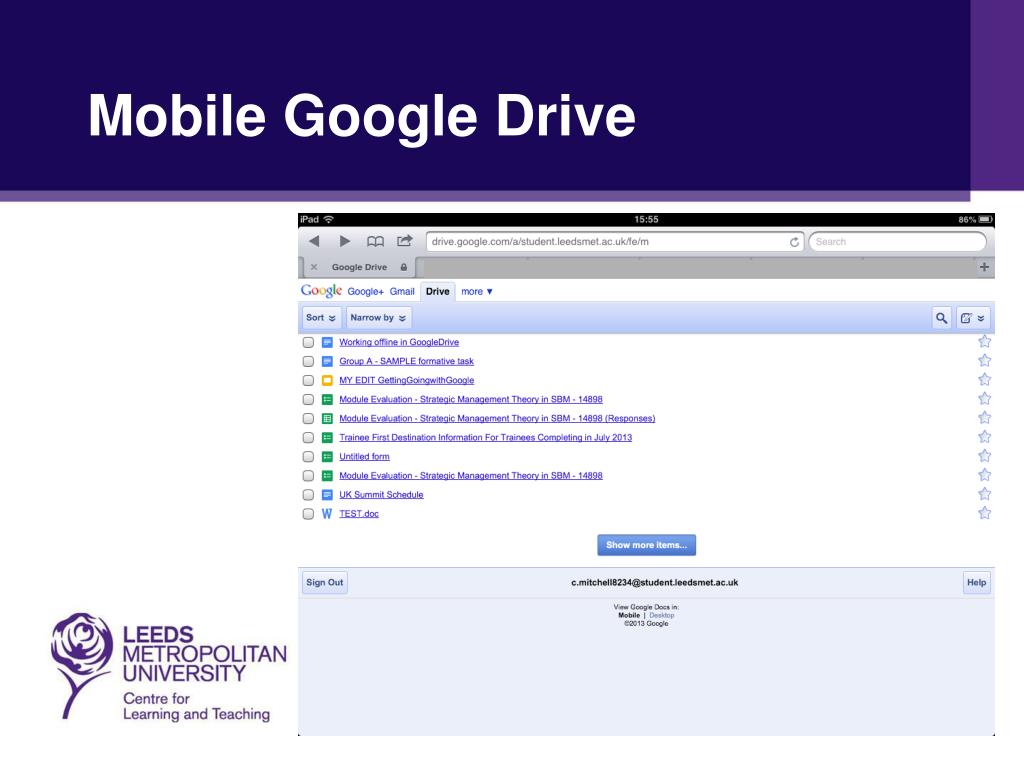Screen dimensions: 1024x768
Task: Tap the browser forward arrow
Action: (344, 241)
